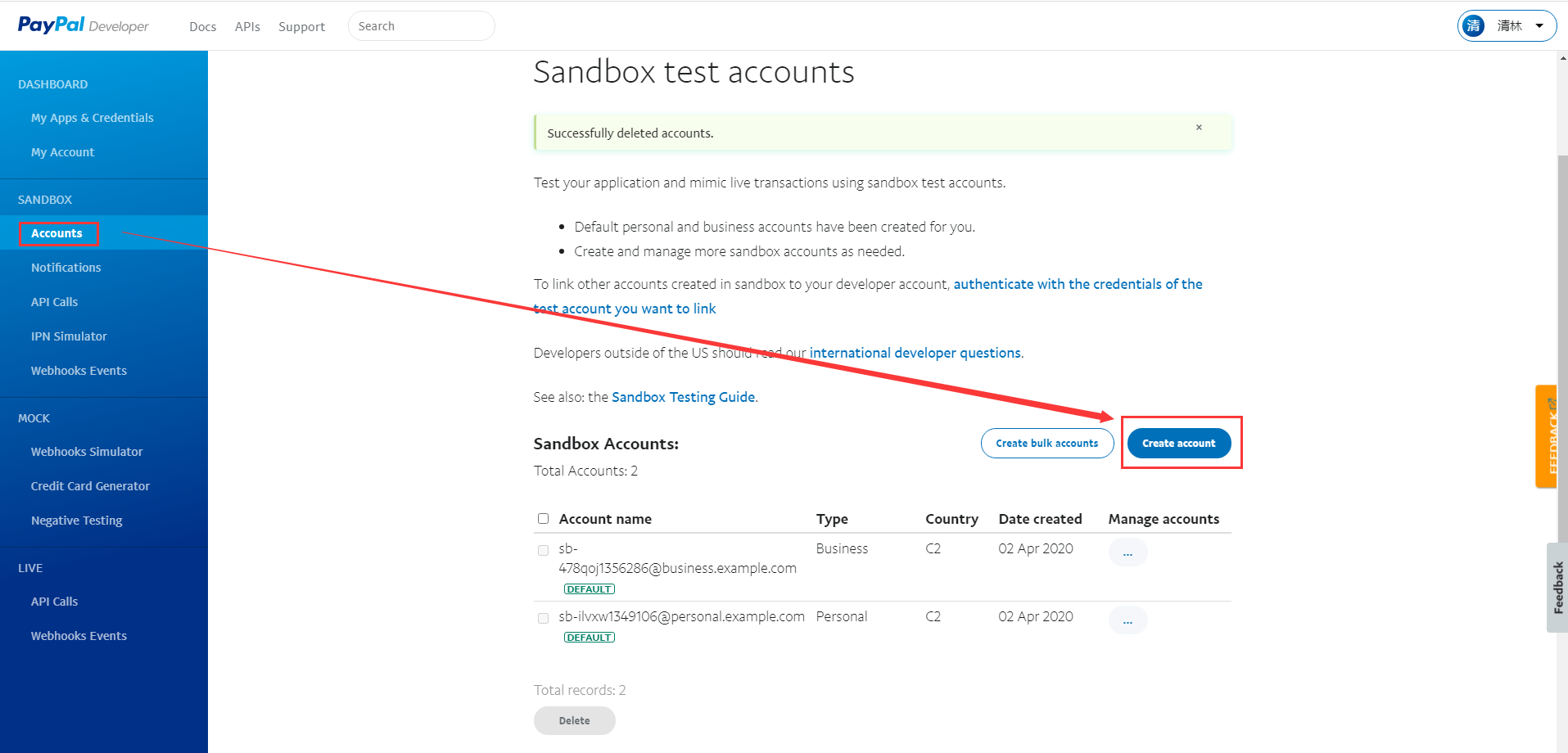Open international developer questions link
1568x753 pixels.
coord(915,353)
